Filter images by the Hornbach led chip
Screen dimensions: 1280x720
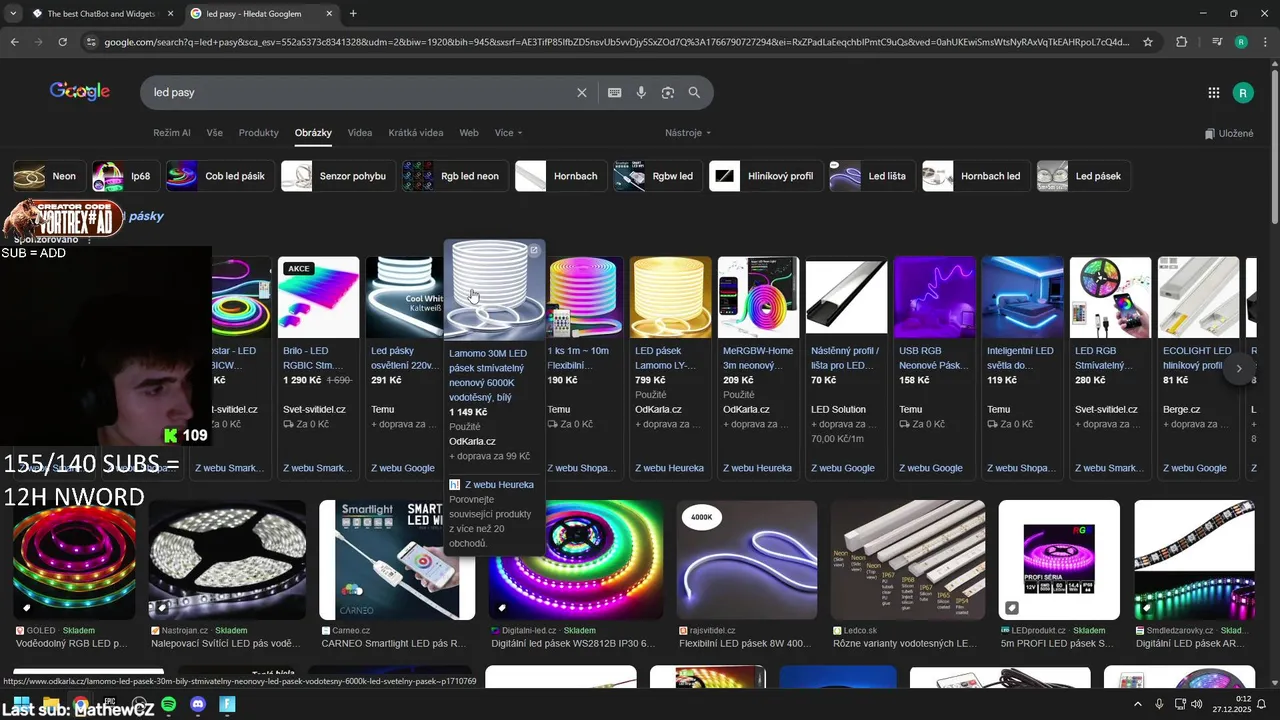coord(975,176)
